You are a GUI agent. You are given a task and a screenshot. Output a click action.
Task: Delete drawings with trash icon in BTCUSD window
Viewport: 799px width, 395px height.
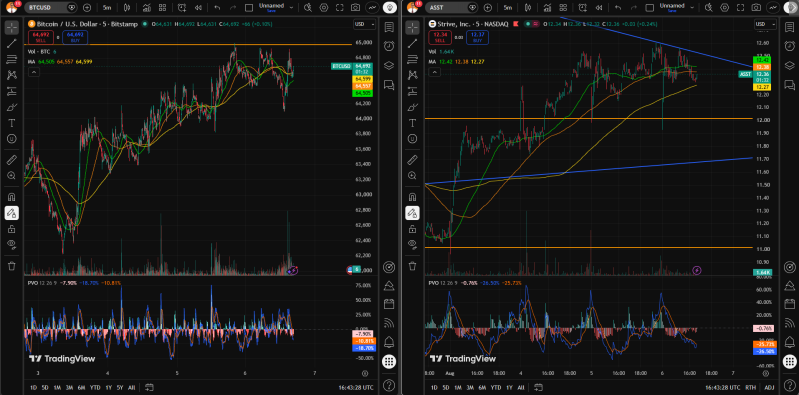[11, 266]
